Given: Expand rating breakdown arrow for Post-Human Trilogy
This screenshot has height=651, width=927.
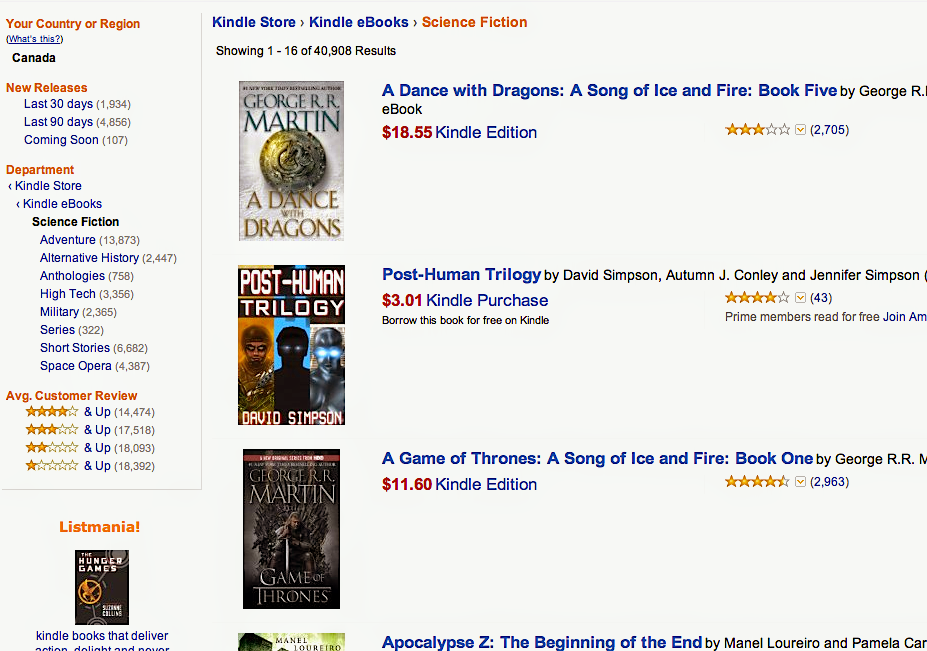Looking at the screenshot, I should pyautogui.click(x=800, y=298).
